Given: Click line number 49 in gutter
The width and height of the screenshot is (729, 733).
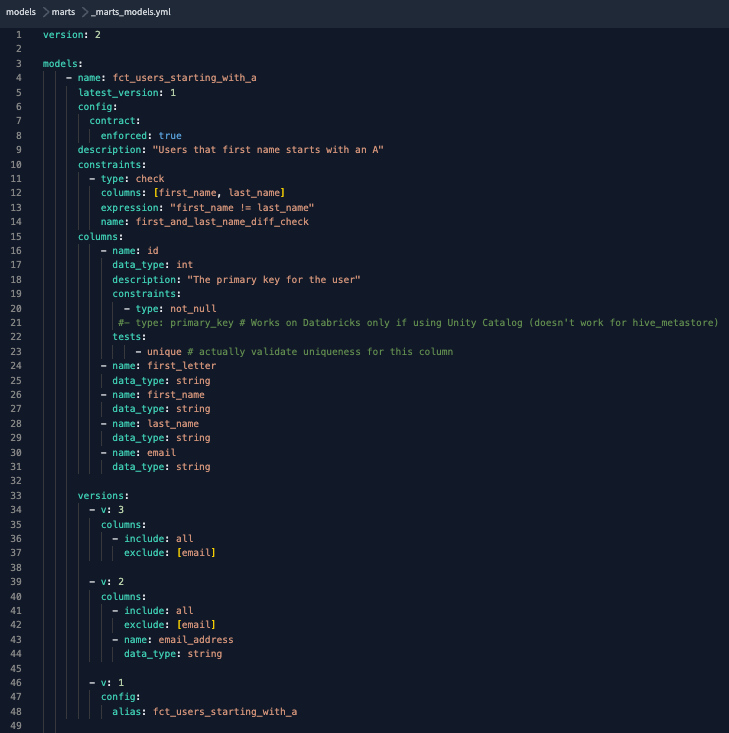Looking at the screenshot, I should click(x=16, y=726).
